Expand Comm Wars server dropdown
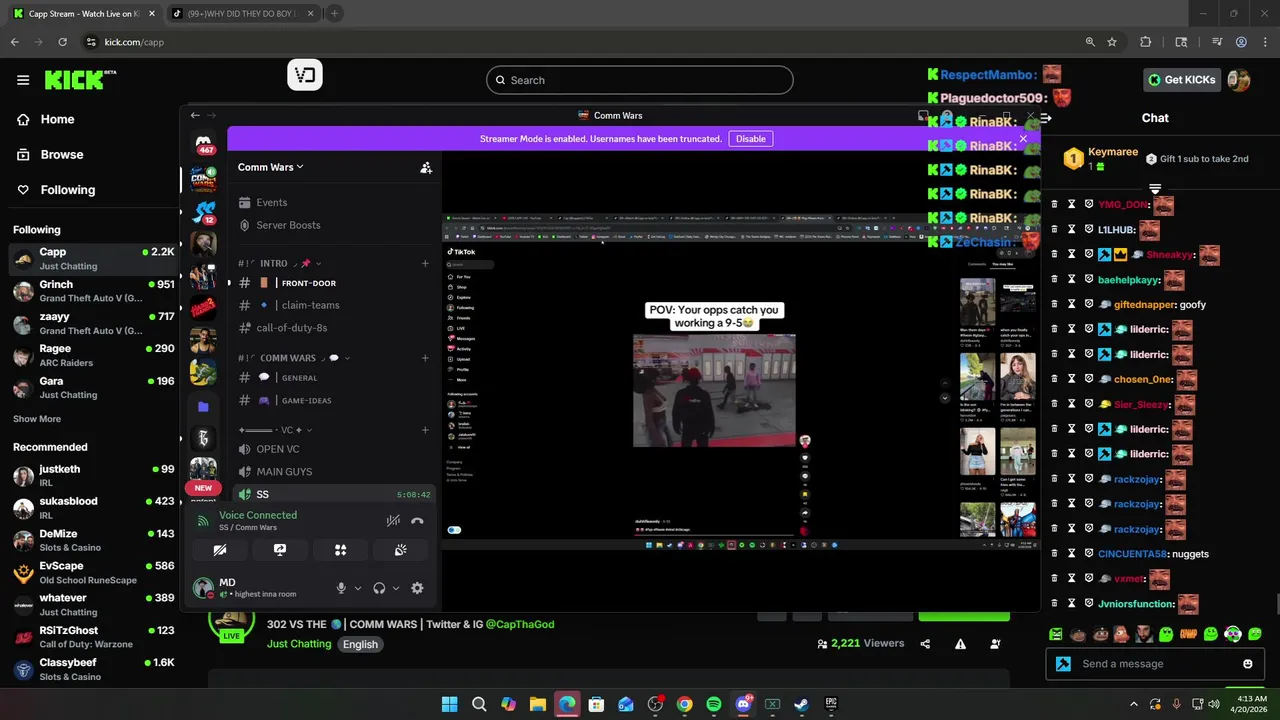 point(270,167)
